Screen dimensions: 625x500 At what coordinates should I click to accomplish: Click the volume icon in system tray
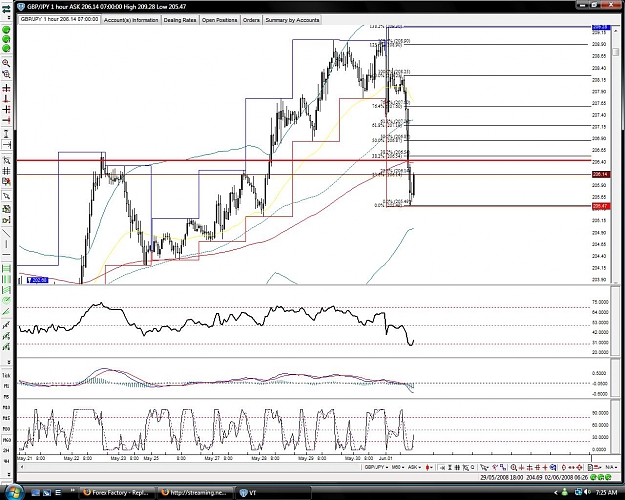(586, 492)
